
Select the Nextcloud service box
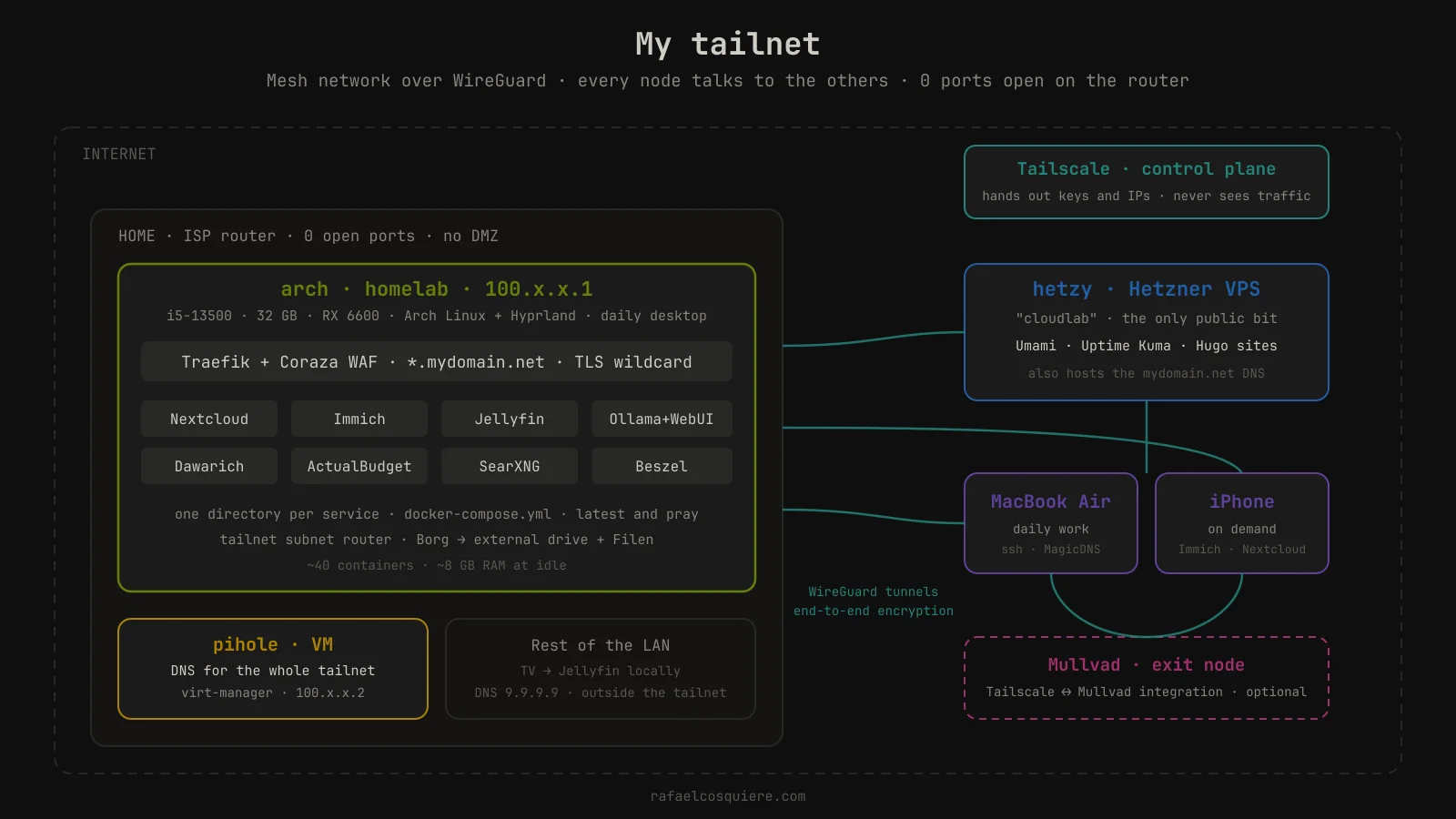coord(209,419)
